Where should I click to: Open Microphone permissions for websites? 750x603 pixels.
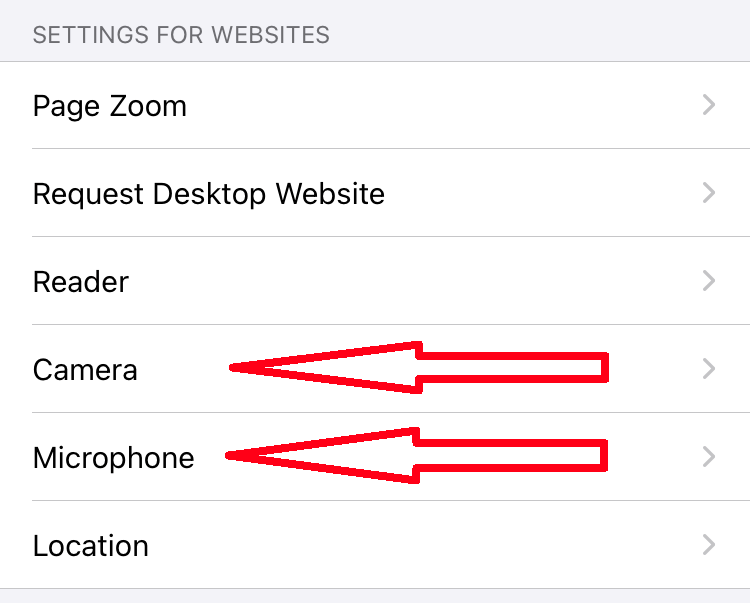tap(113, 458)
